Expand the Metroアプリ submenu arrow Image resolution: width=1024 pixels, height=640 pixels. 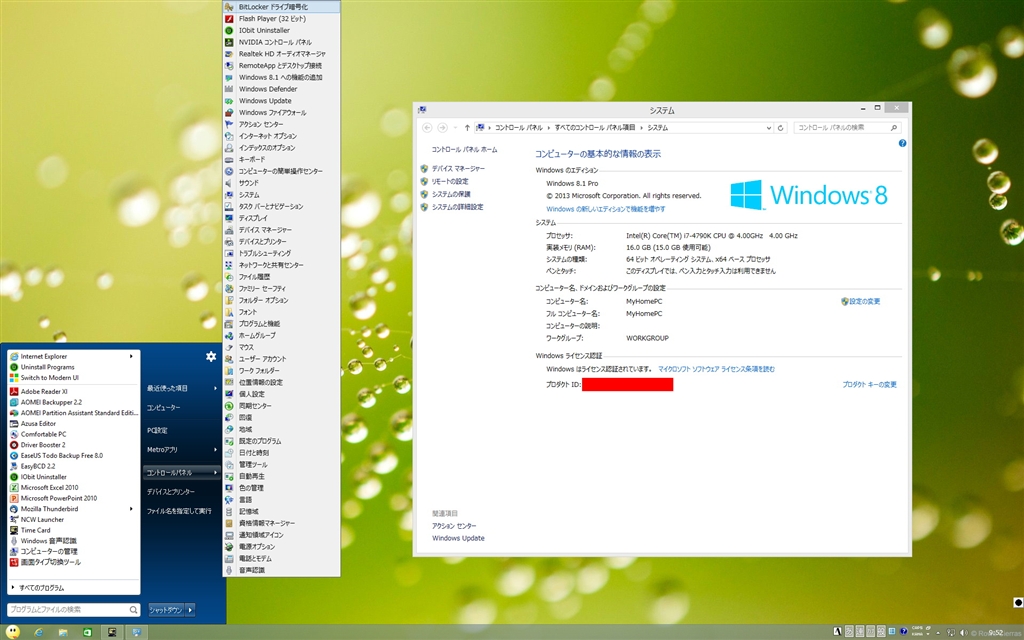click(x=216, y=450)
